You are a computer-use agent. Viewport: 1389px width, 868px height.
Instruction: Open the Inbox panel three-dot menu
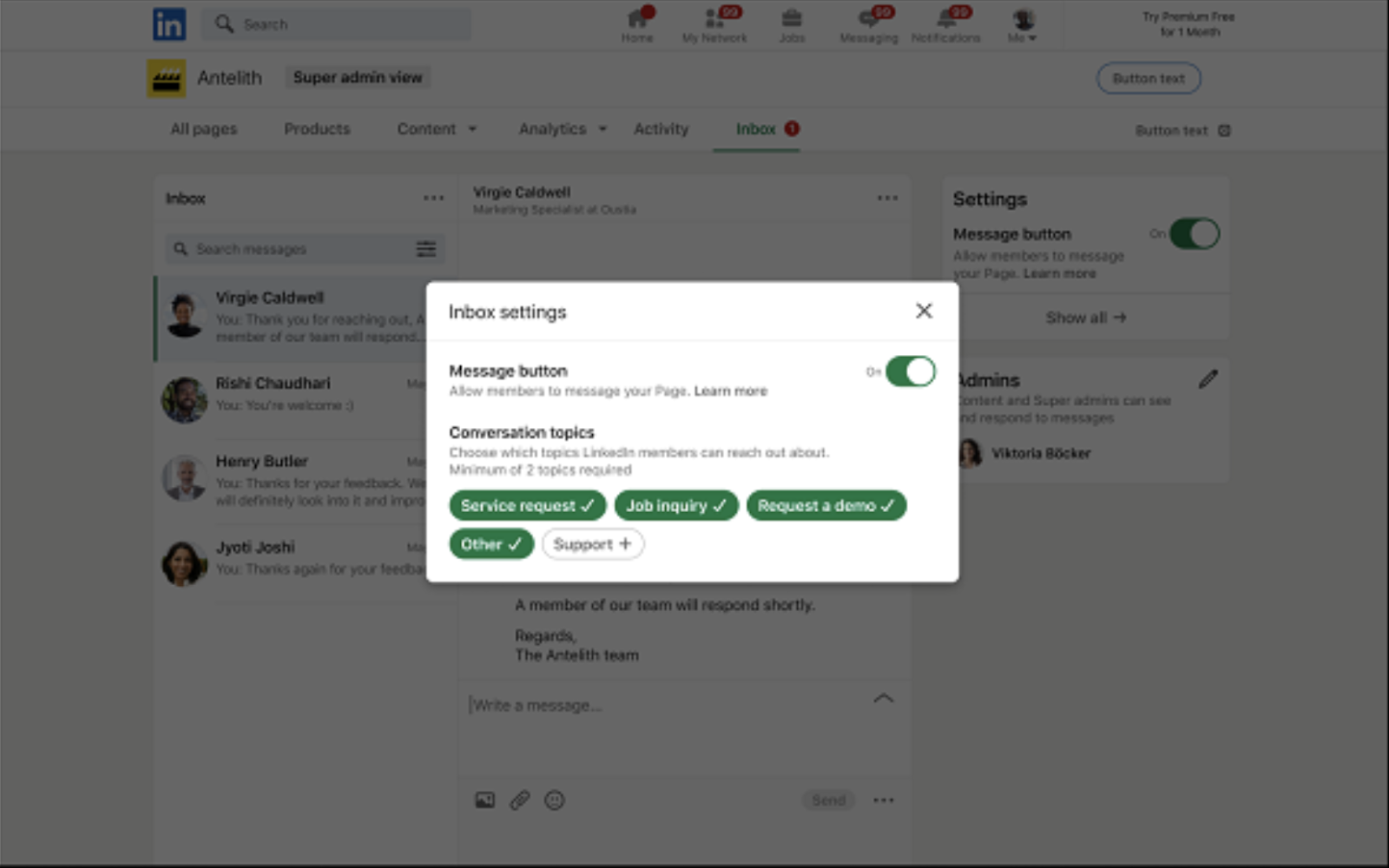(433, 199)
